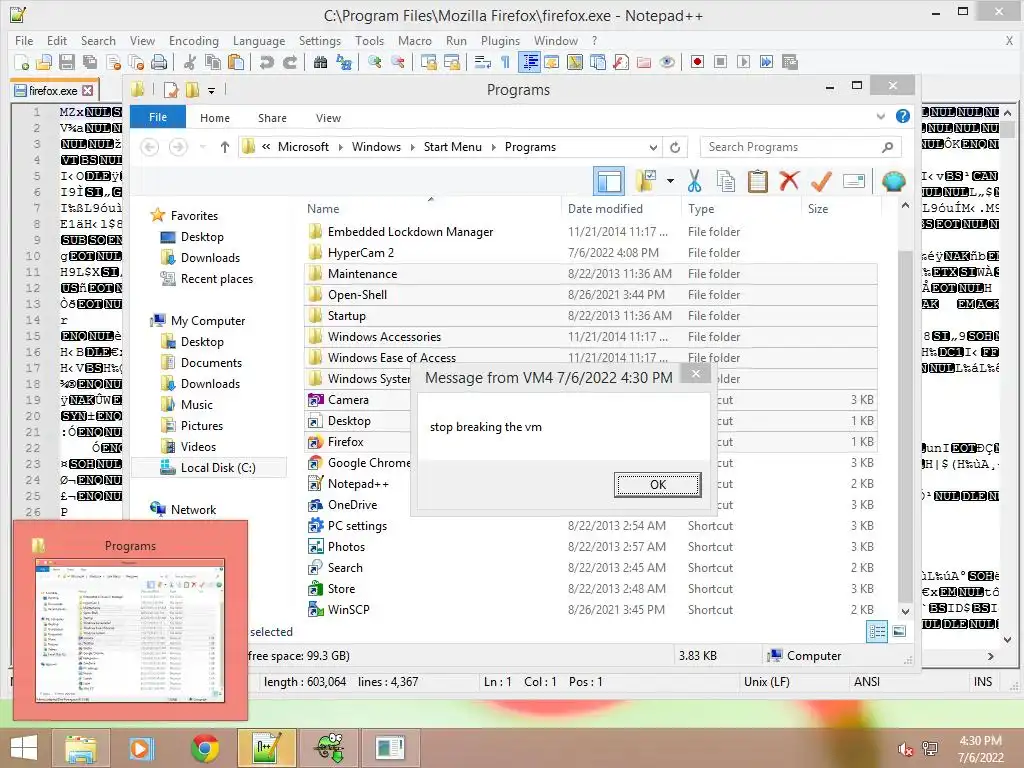Open the Plugins menu in Notepad++
The height and width of the screenshot is (768, 1024).
click(500, 40)
